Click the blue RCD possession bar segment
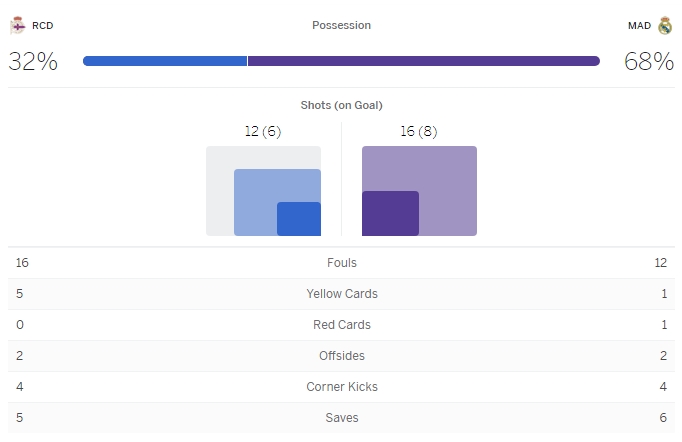The height and width of the screenshot is (442, 682). pyautogui.click(x=165, y=61)
